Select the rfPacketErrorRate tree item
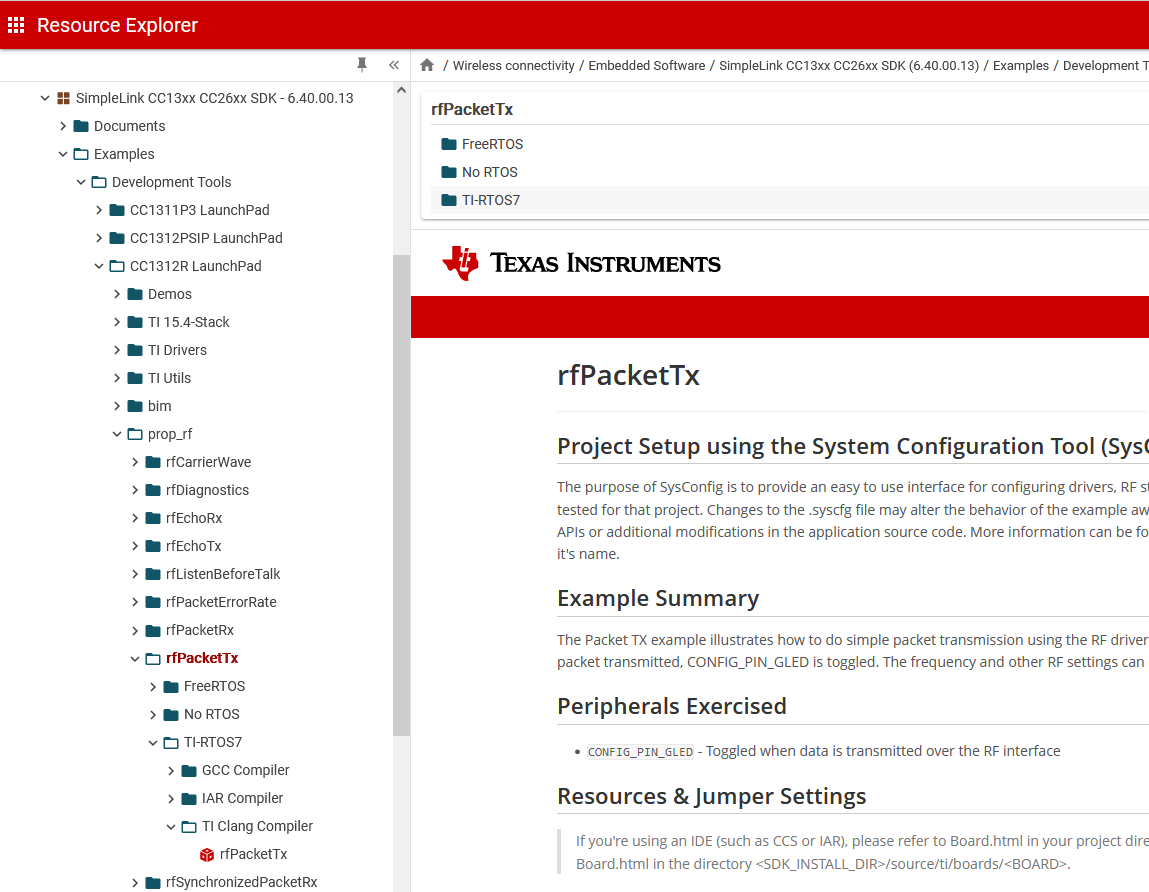The image size is (1149, 892). (x=221, y=602)
